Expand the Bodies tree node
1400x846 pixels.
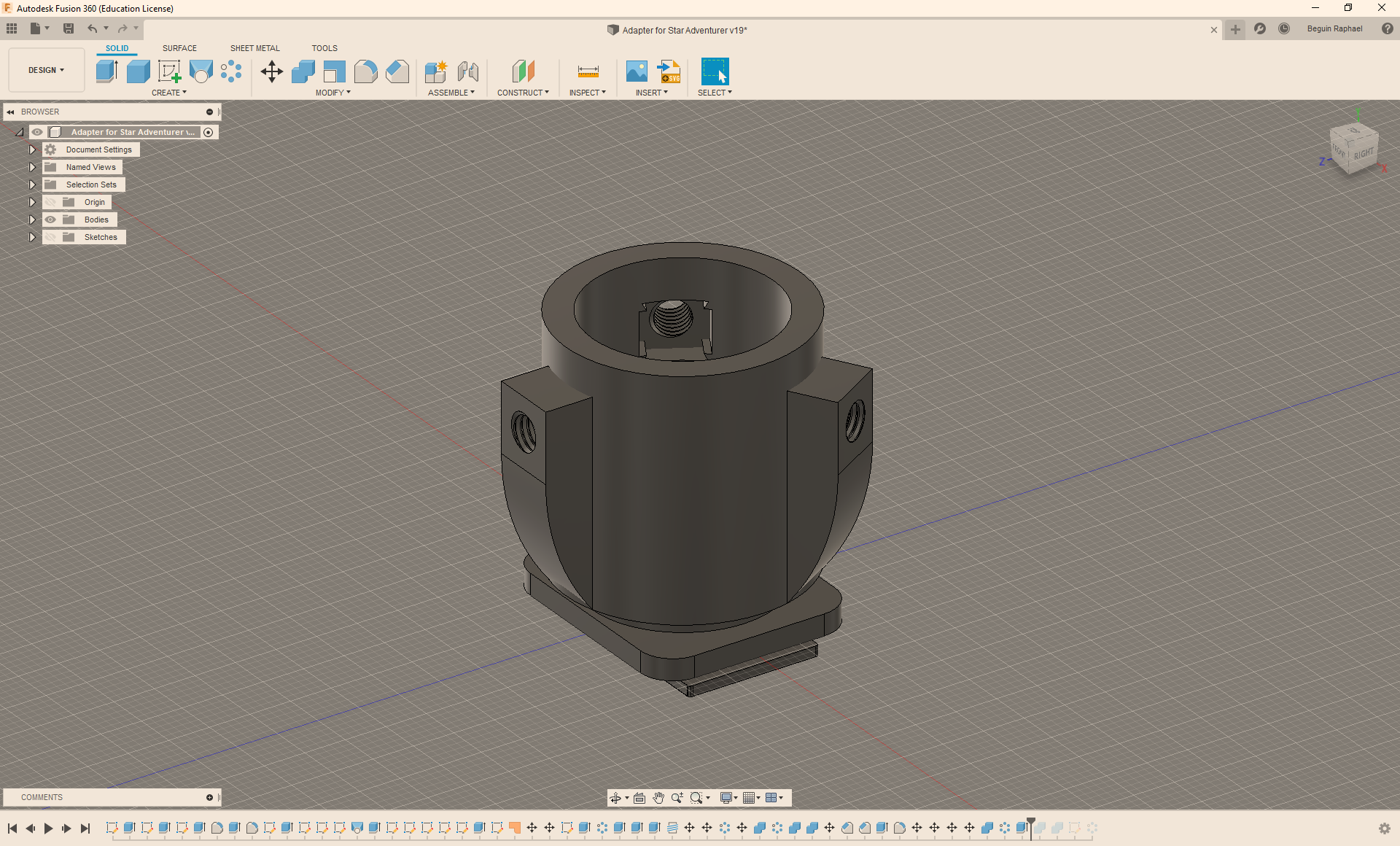pyautogui.click(x=32, y=220)
